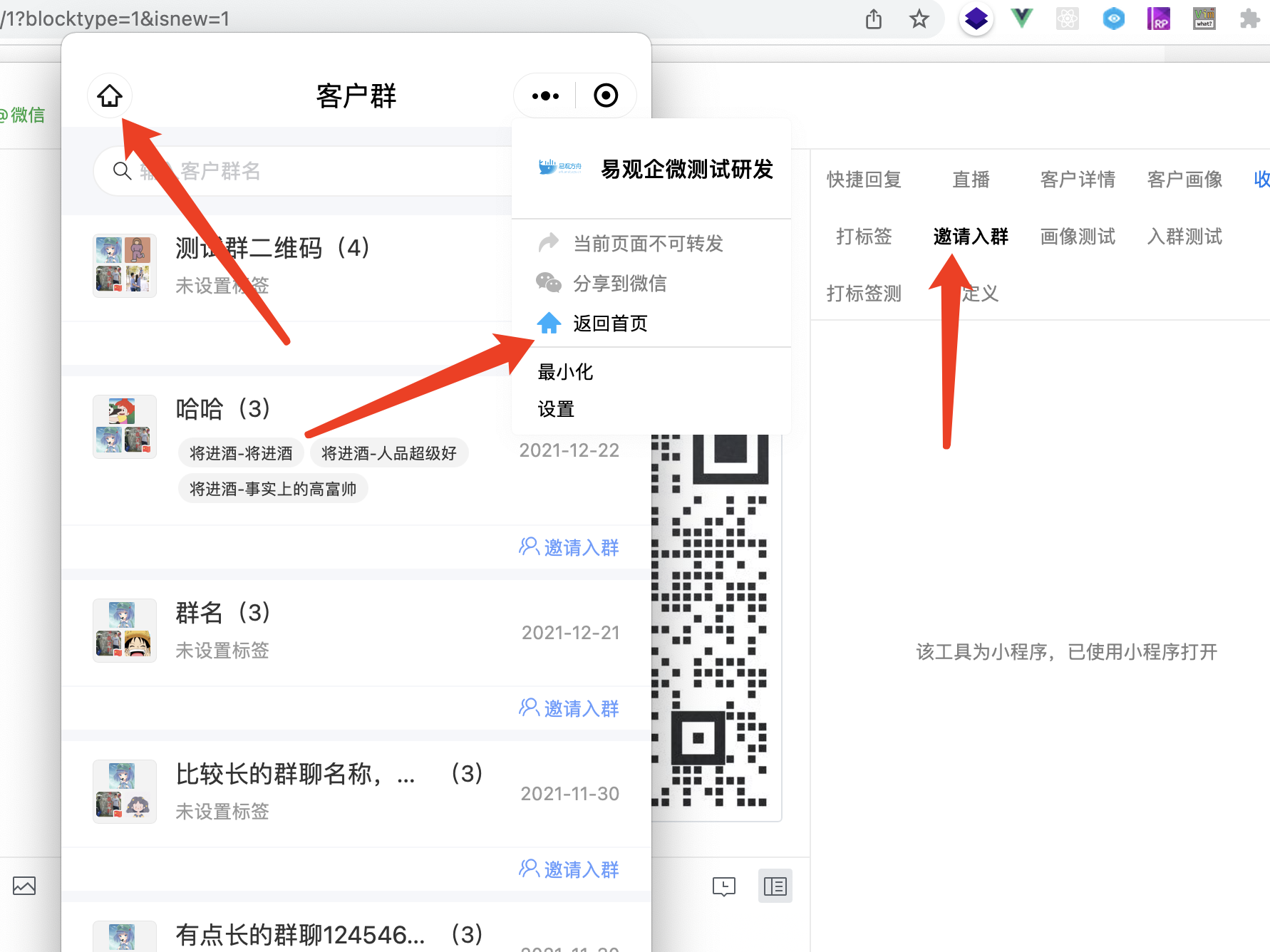Click the forward arrow icon beside 当前页面不可转发
The height and width of the screenshot is (952, 1270).
coord(549,243)
